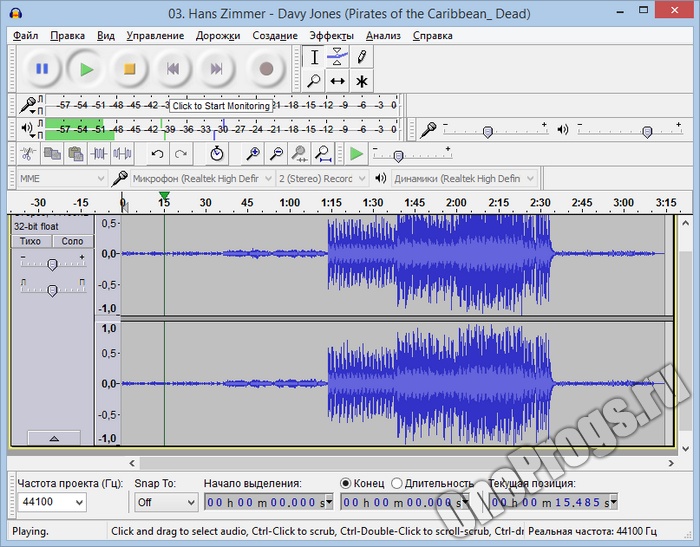Open the Snap To dropdown

(166, 502)
